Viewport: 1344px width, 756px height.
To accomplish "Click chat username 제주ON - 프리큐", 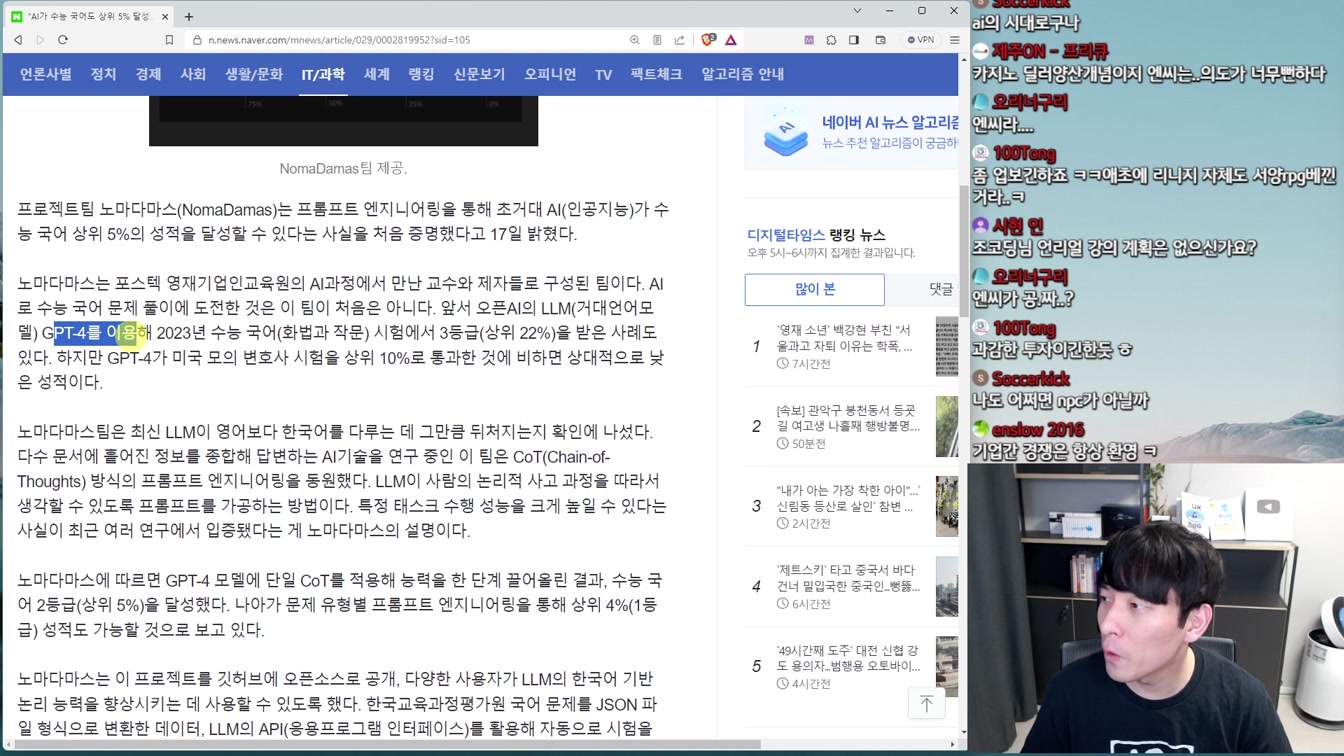I will click(x=1049, y=51).
